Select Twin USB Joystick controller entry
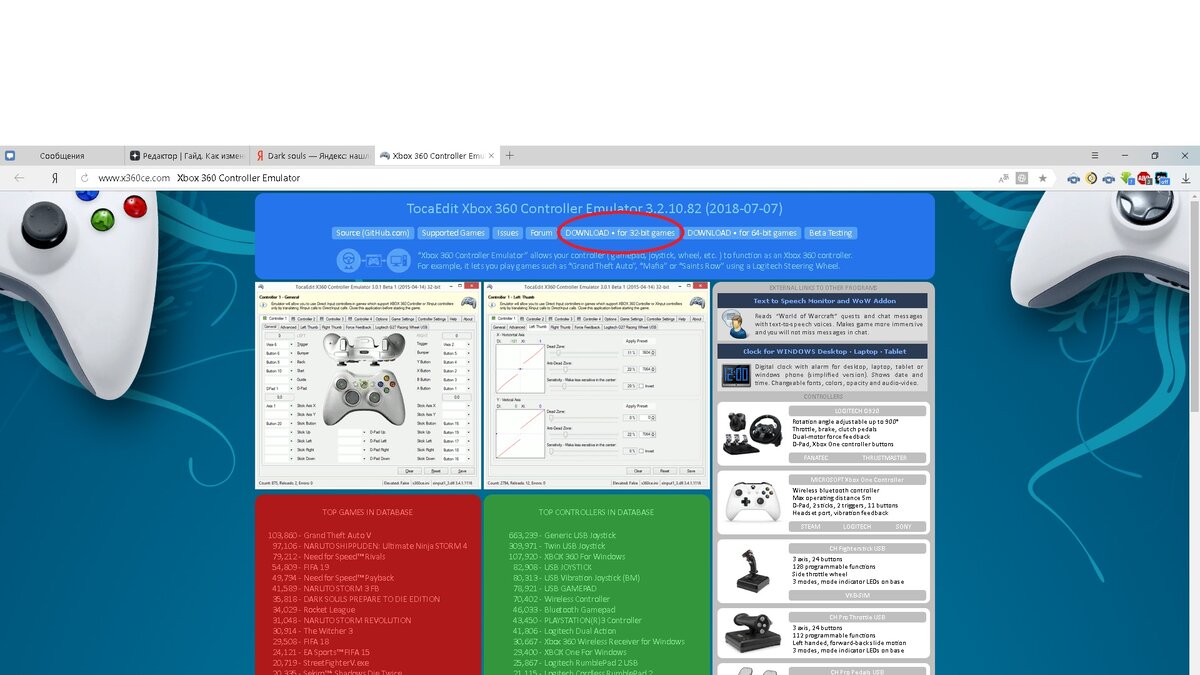This screenshot has height=675, width=1200. point(558,546)
